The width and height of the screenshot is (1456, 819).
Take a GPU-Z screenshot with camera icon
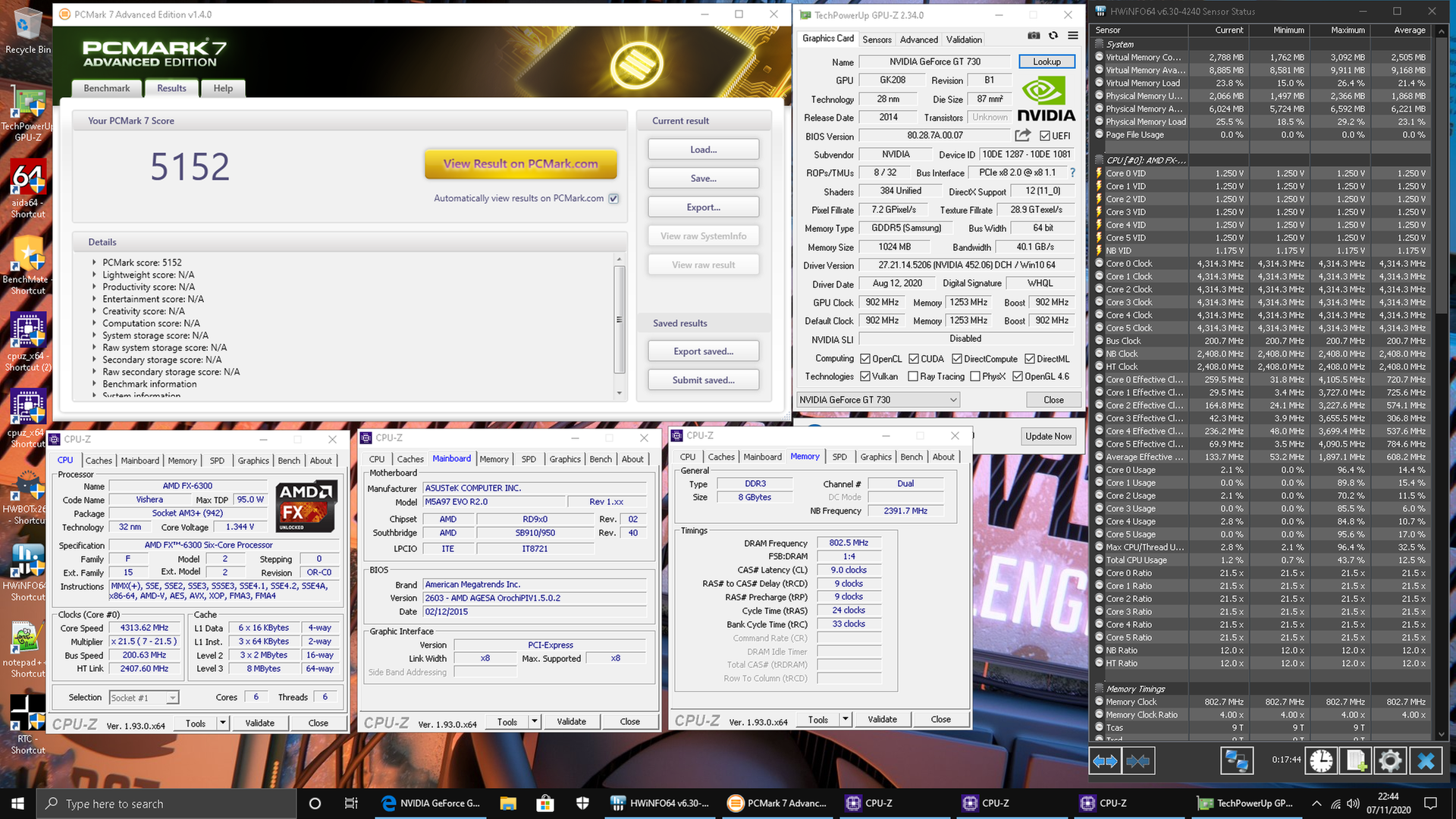pos(1034,36)
